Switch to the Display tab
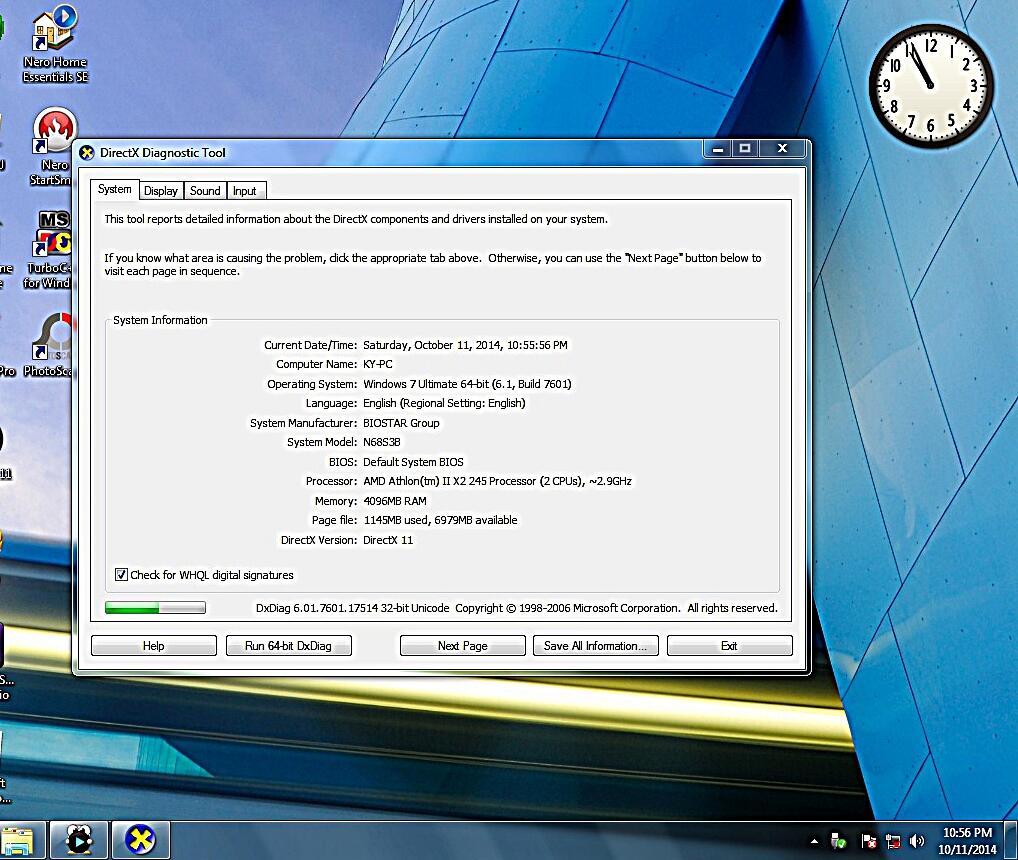Viewport: 1018px width, 860px height. tap(161, 191)
